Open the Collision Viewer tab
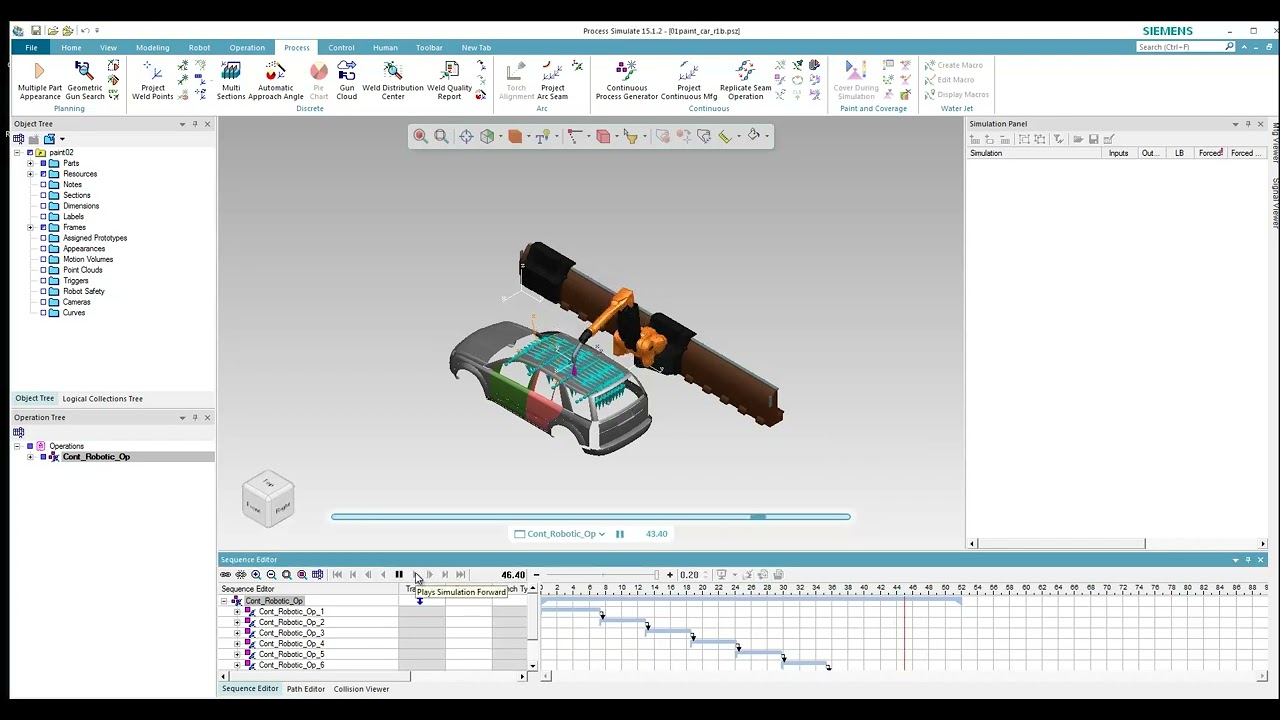 point(361,689)
